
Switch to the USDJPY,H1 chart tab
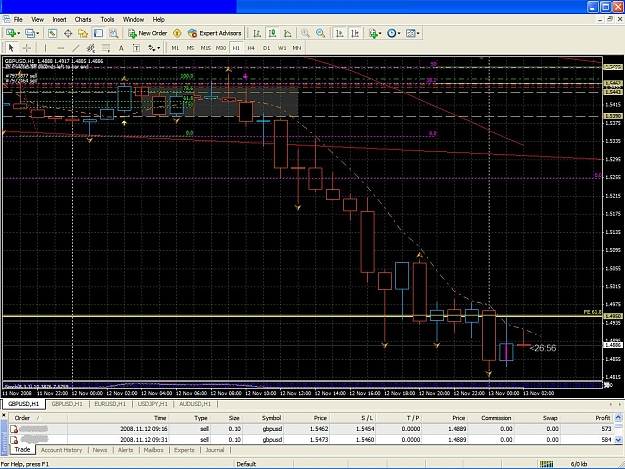point(152,404)
